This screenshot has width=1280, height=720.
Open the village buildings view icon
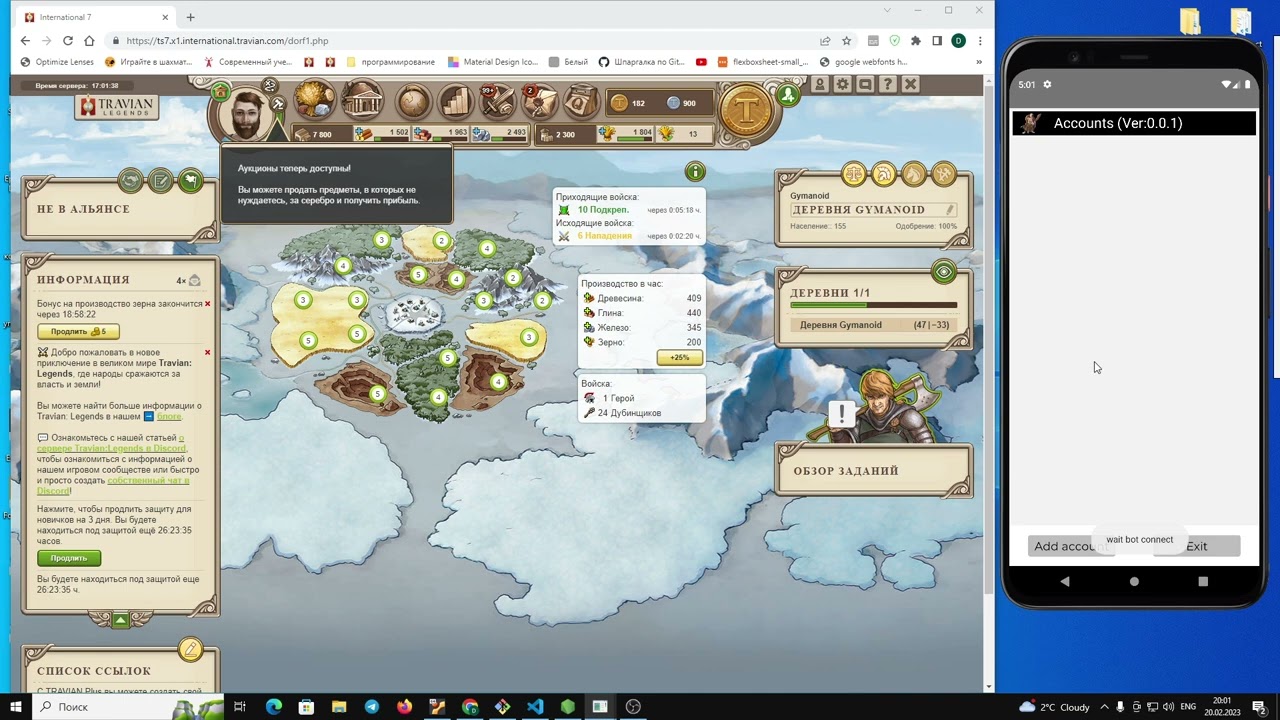(362, 101)
